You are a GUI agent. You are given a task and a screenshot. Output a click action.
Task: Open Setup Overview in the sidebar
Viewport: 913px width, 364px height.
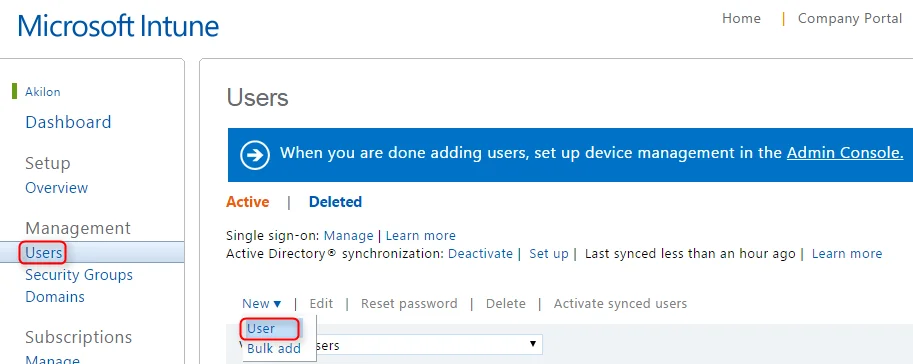[56, 188]
